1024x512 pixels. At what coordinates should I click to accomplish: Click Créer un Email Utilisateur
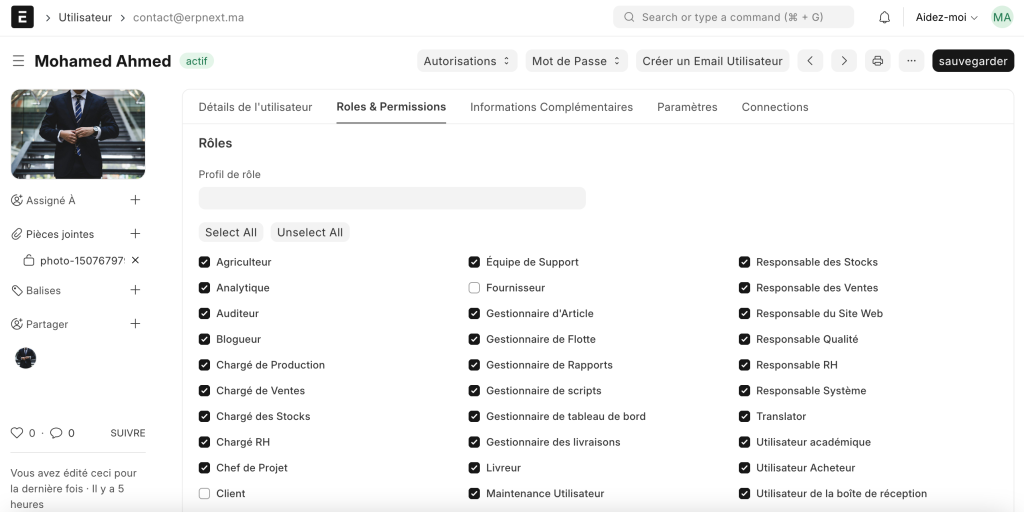tap(712, 61)
